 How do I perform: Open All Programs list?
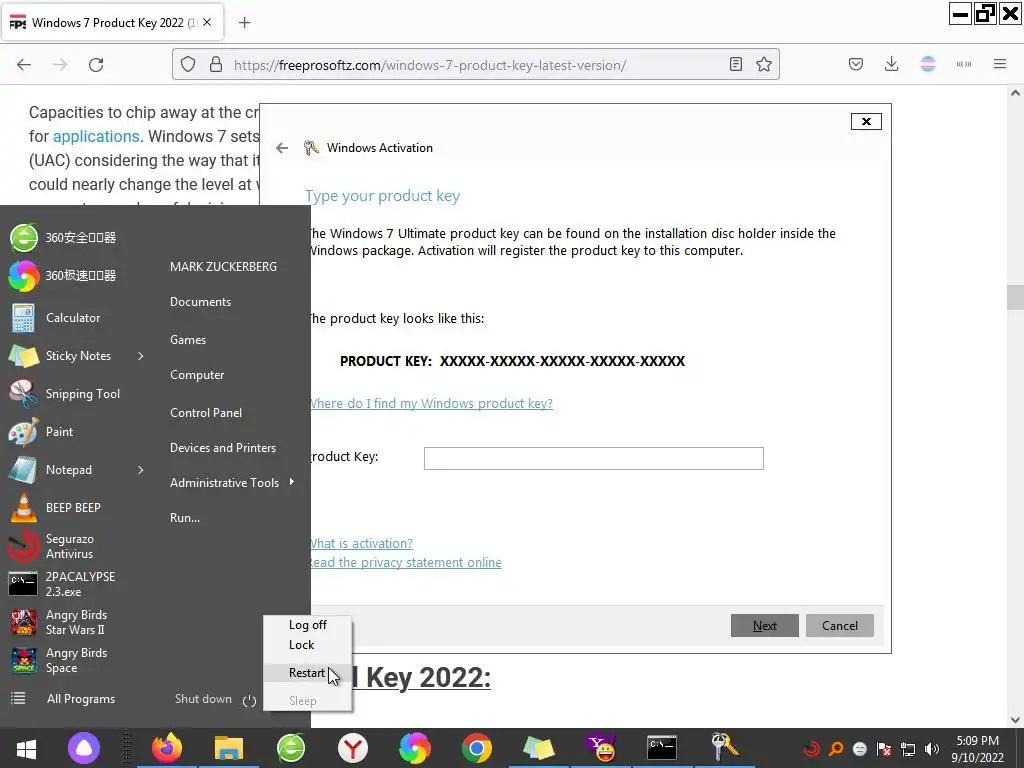click(x=64, y=699)
